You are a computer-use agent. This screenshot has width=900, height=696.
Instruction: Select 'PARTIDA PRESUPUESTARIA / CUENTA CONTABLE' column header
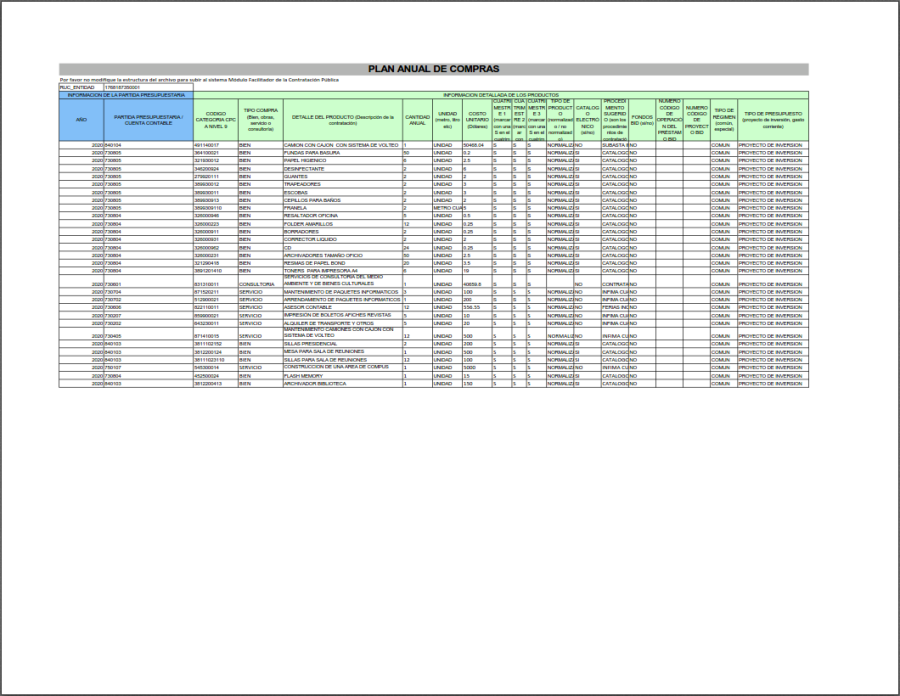[x=149, y=120]
